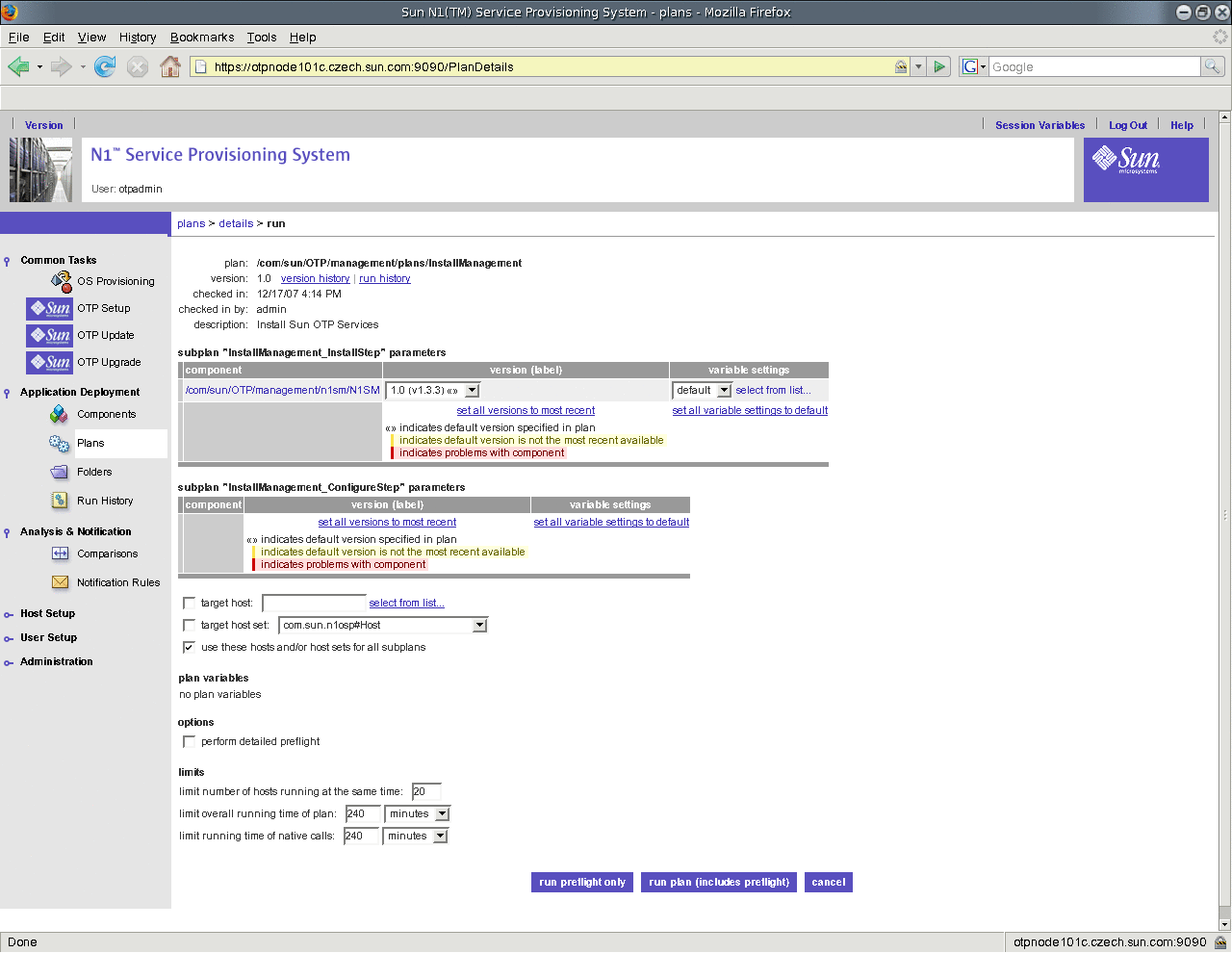Screen dimensions: 1232x953
Task: Click in the target host input field
Action: [x=314, y=603]
